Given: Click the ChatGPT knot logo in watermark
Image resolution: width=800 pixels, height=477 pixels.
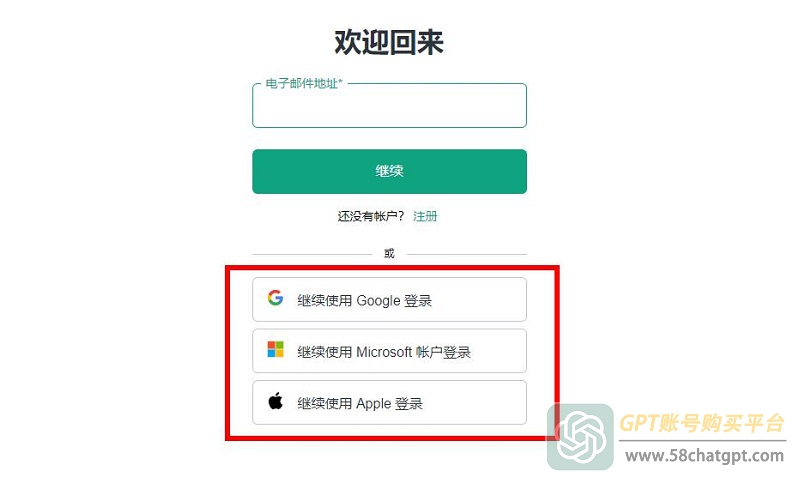Looking at the screenshot, I should click(x=581, y=437).
